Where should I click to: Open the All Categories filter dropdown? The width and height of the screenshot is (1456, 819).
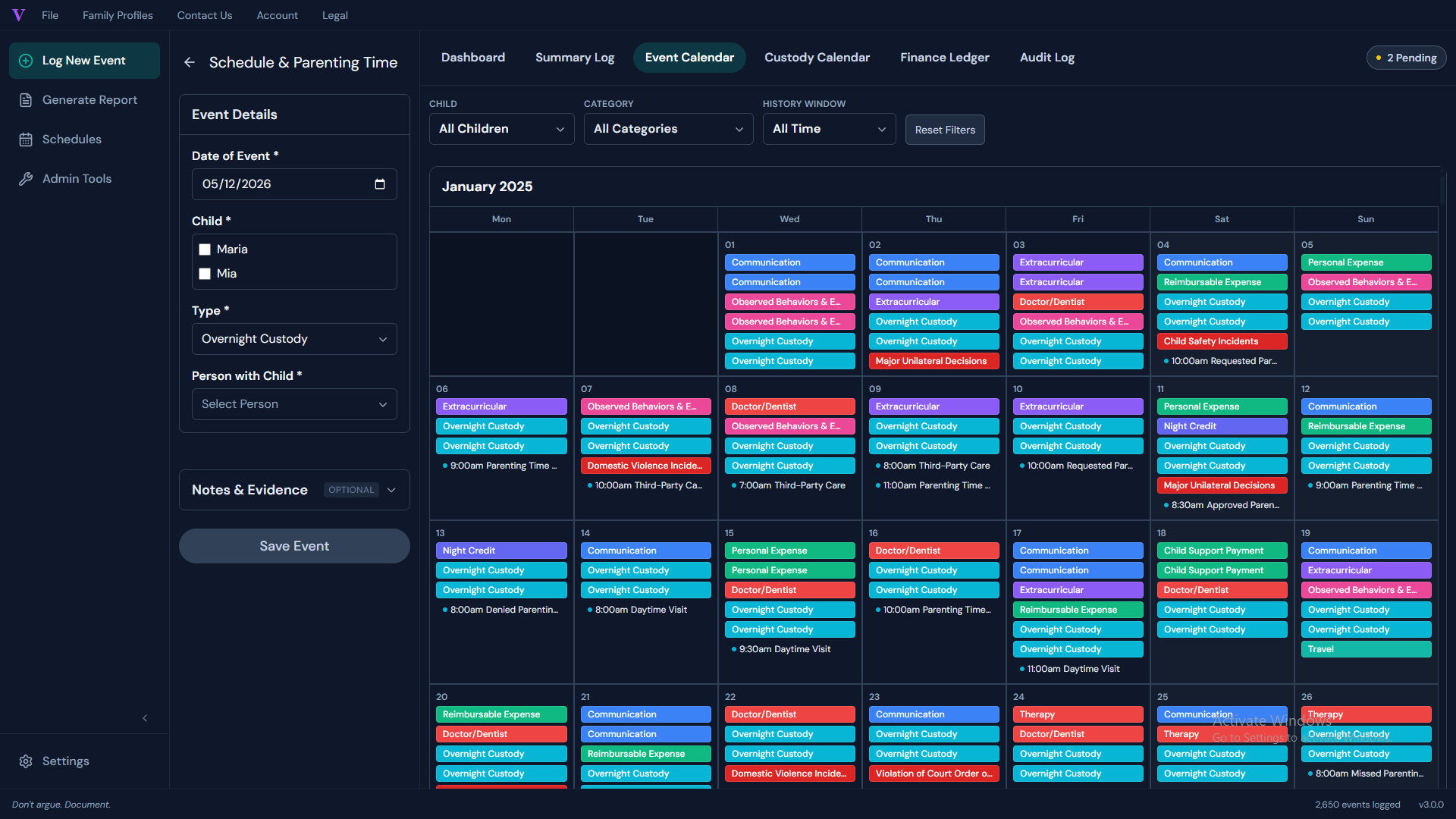(668, 129)
